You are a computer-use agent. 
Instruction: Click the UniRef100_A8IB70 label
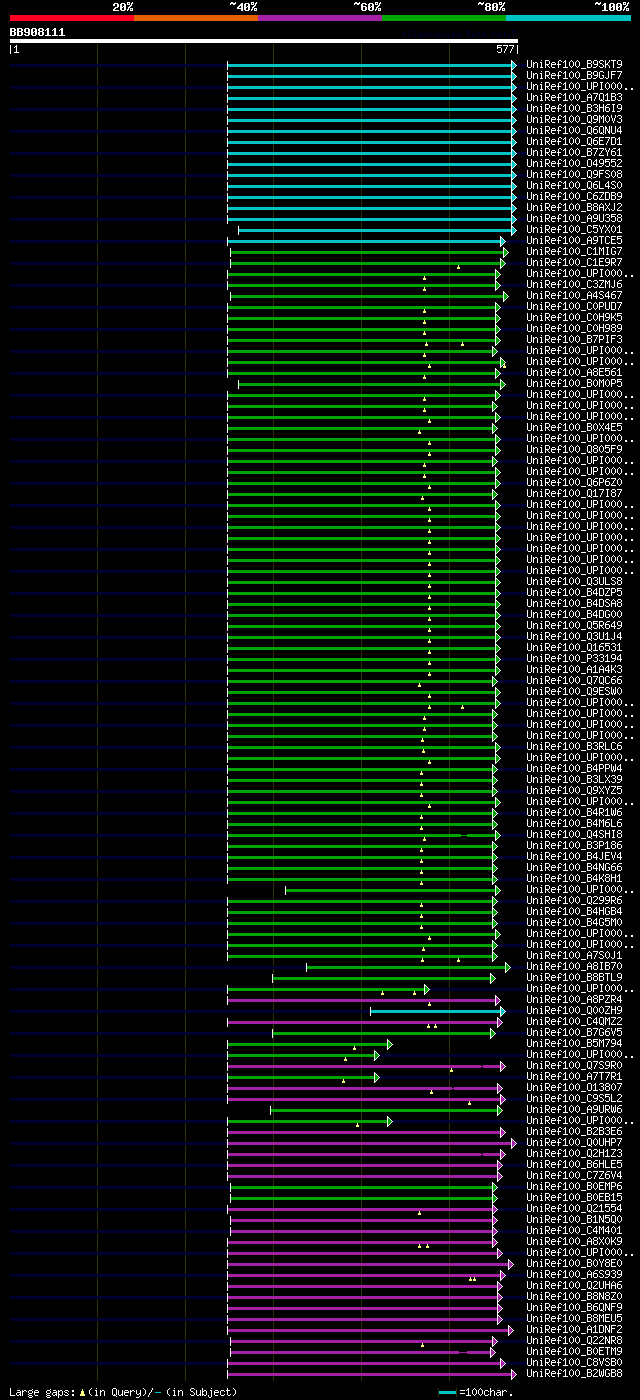coord(574,966)
